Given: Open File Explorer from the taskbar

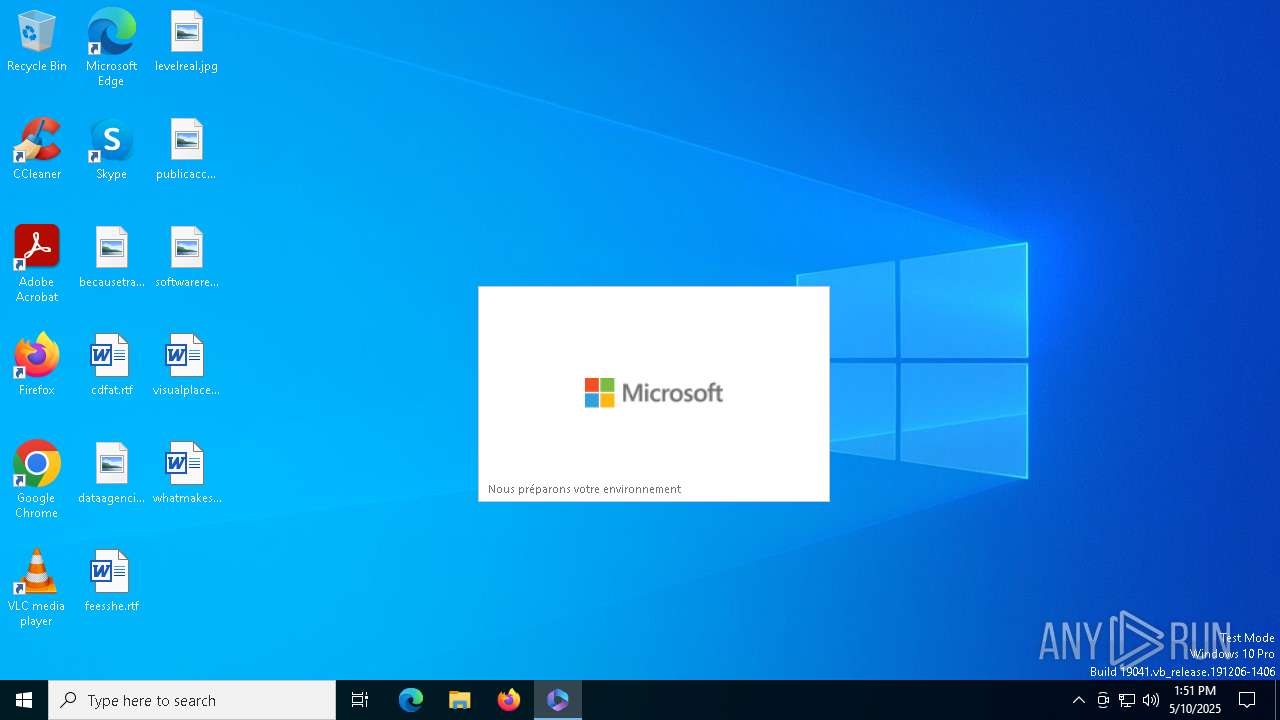Looking at the screenshot, I should pos(460,700).
